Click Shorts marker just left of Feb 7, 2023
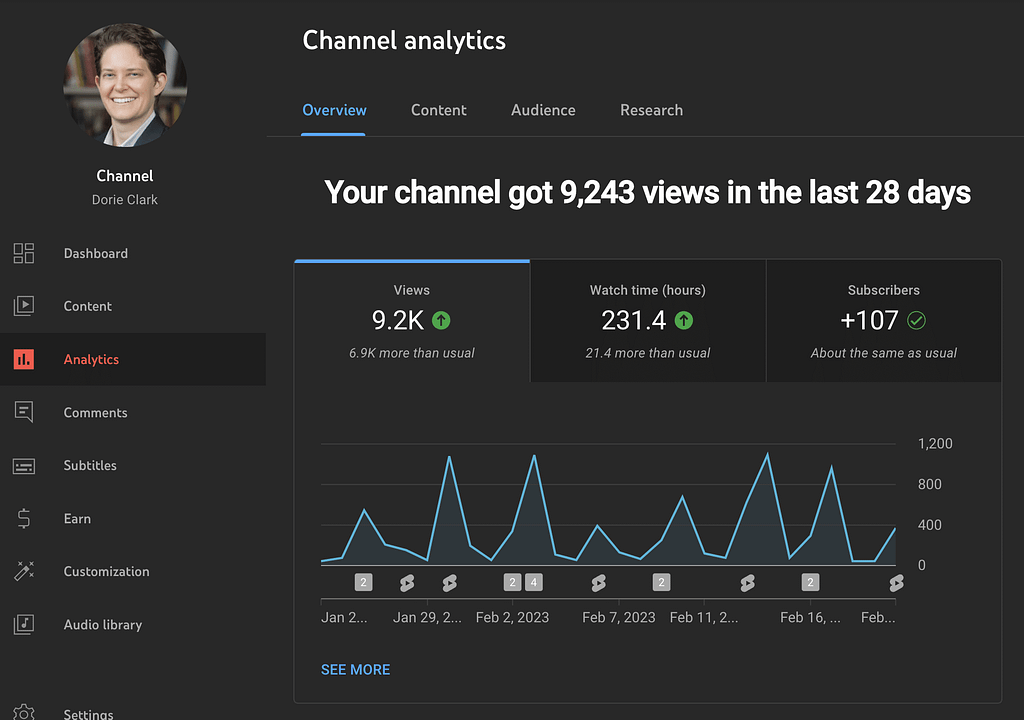1024x720 pixels. tap(598, 583)
